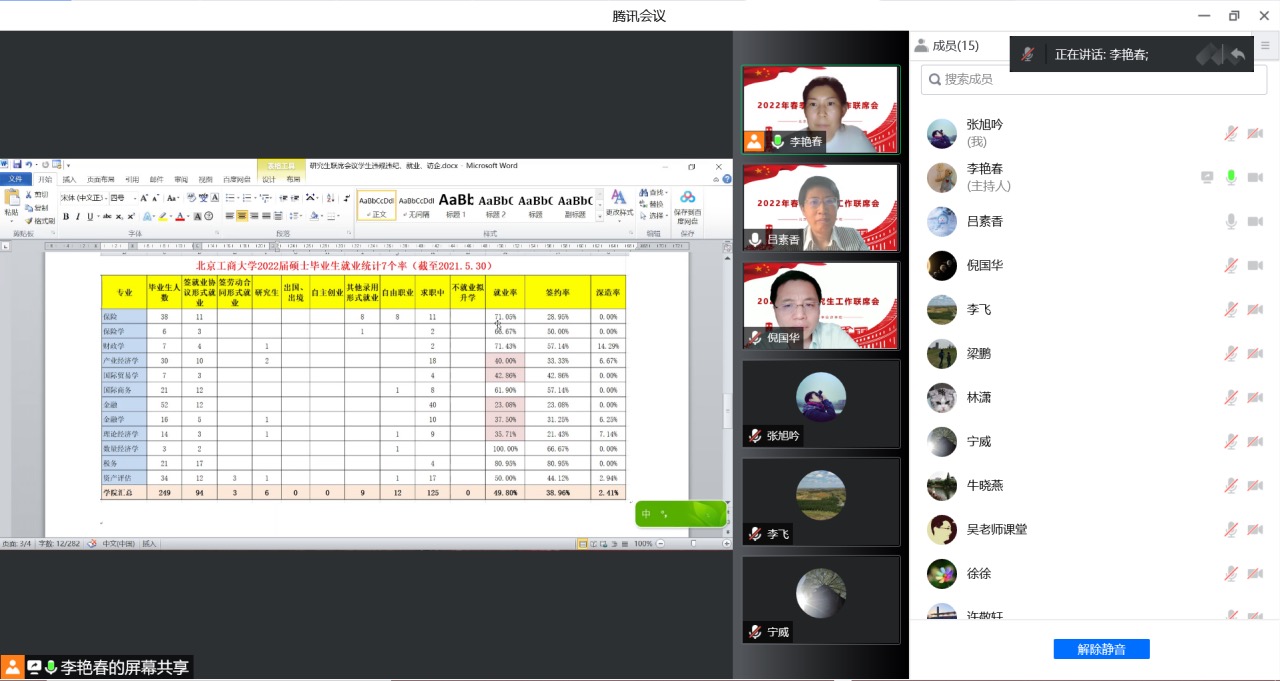Click the center-align paragraph icon
The image size is (1280, 681).
pyautogui.click(x=242, y=216)
